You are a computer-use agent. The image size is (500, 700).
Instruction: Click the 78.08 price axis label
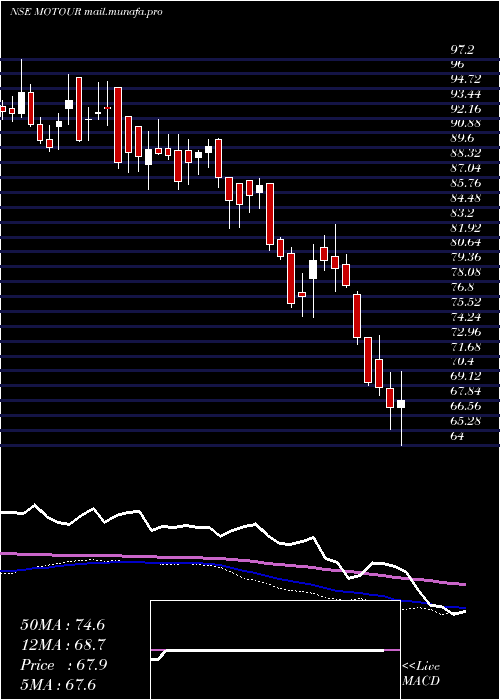coord(466,272)
